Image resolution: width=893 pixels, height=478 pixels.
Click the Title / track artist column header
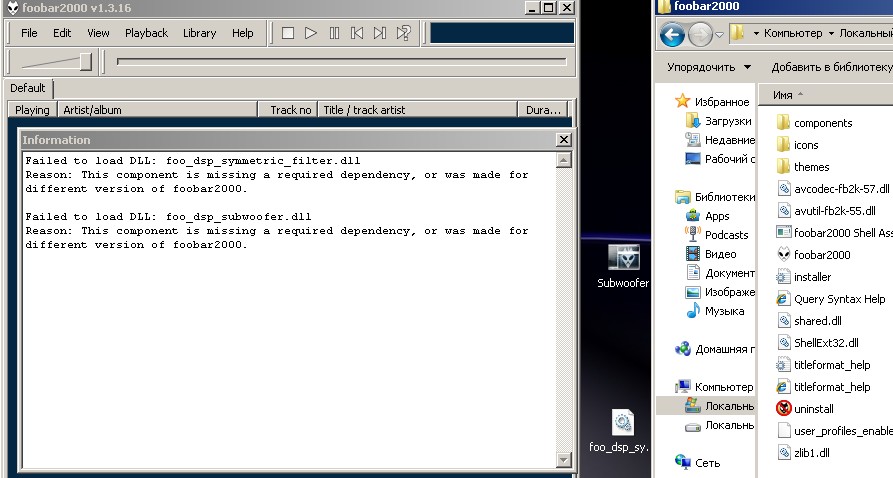pyautogui.click(x=418, y=110)
